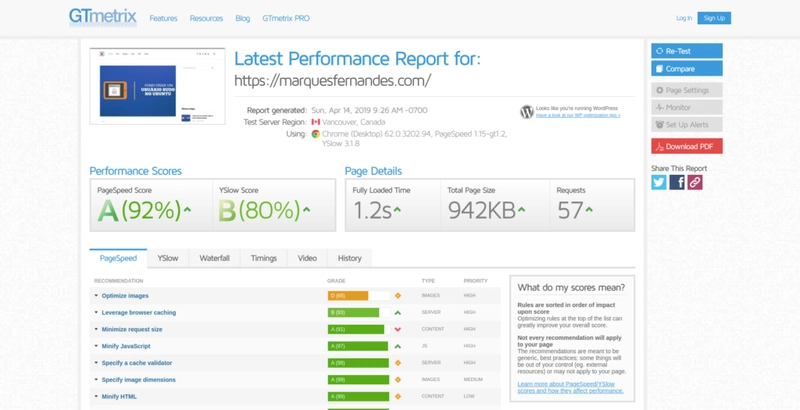This screenshot has width=800, height=410.
Task: Click the Log In link
Action: [x=684, y=18]
